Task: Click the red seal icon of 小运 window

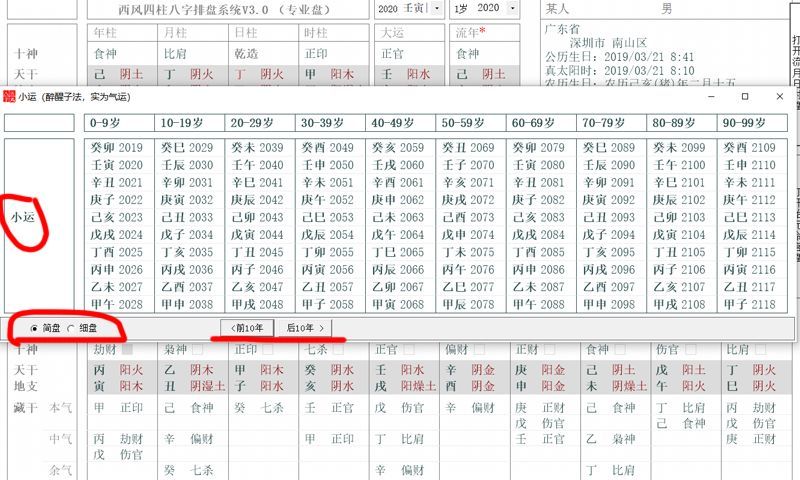Action: pyautogui.click(x=9, y=96)
